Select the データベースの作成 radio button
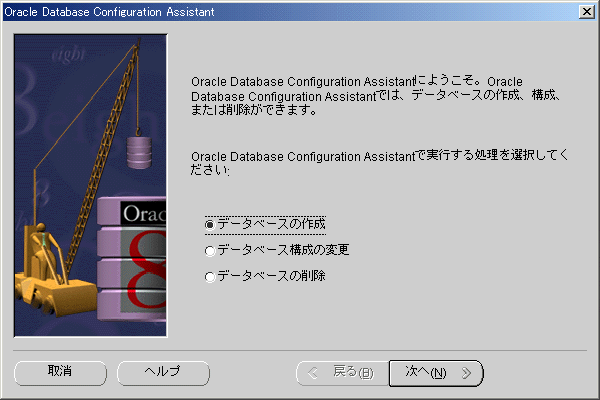600x400 pixels. point(209,224)
